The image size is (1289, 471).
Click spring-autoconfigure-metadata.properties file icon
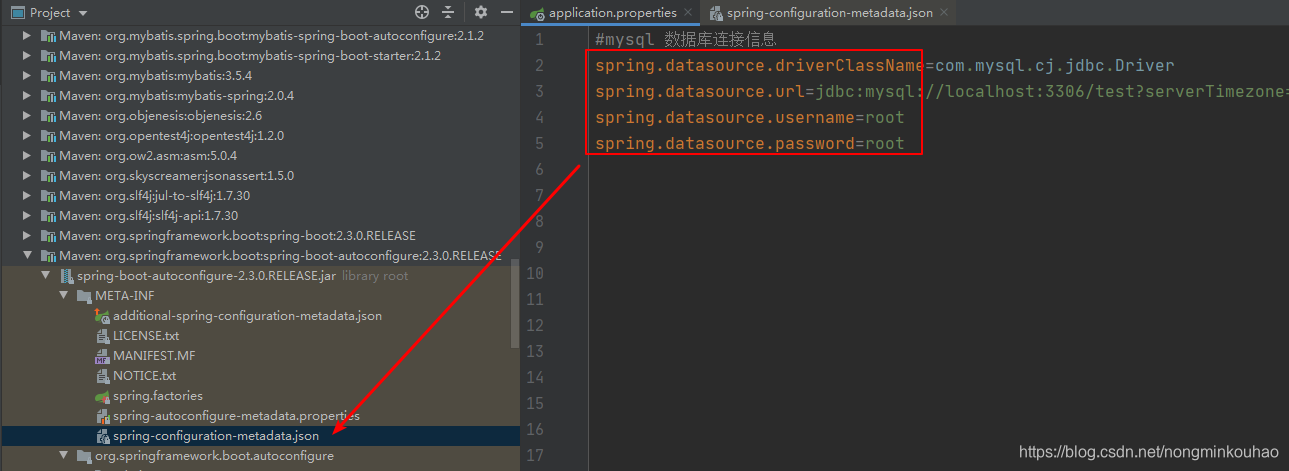click(x=102, y=415)
